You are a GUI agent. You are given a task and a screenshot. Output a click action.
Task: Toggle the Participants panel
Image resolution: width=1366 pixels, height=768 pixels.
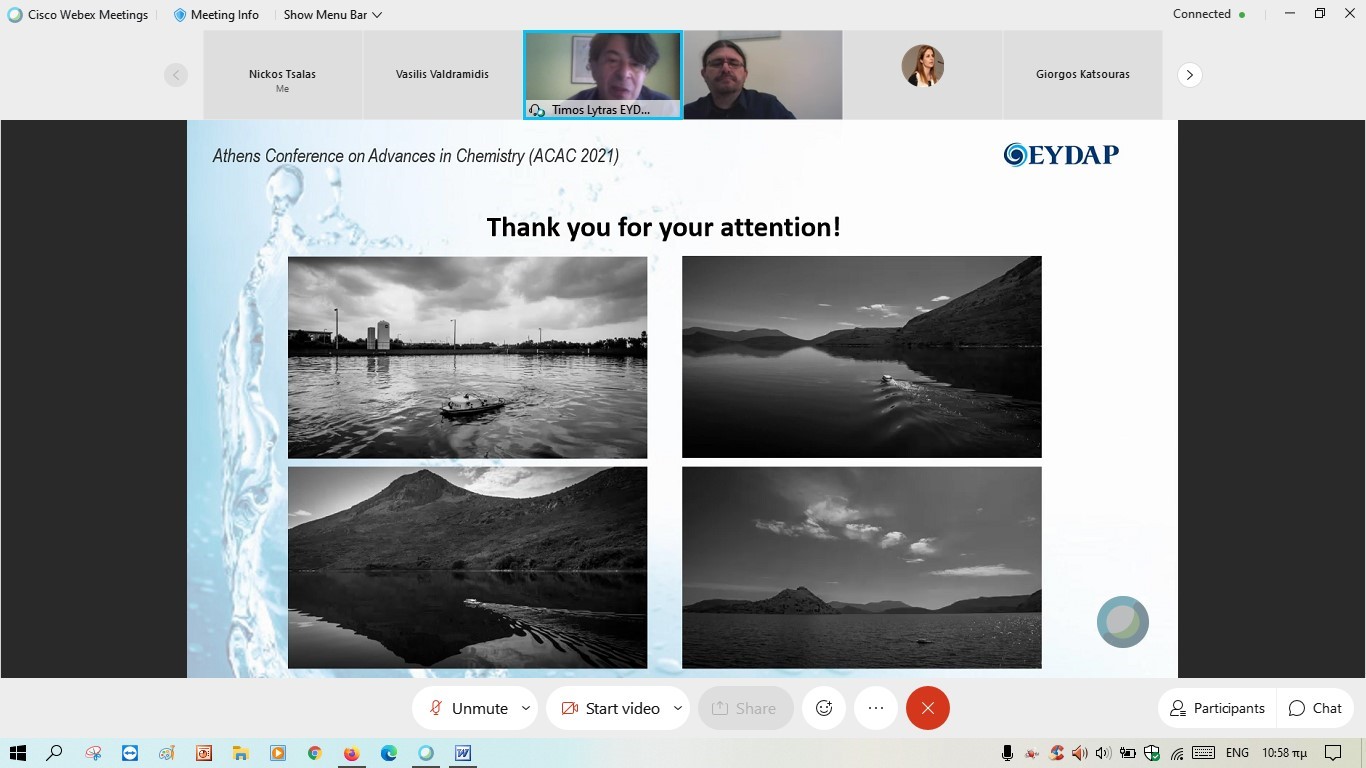(1217, 708)
